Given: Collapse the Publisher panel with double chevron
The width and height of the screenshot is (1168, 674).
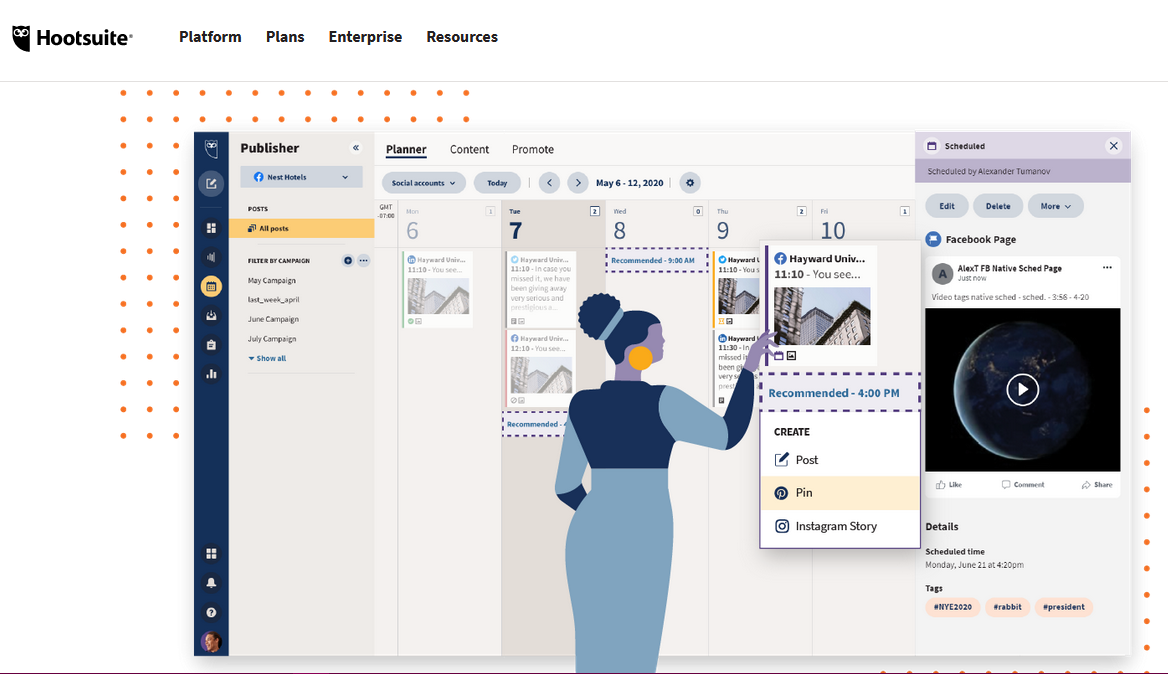Looking at the screenshot, I should [x=356, y=147].
